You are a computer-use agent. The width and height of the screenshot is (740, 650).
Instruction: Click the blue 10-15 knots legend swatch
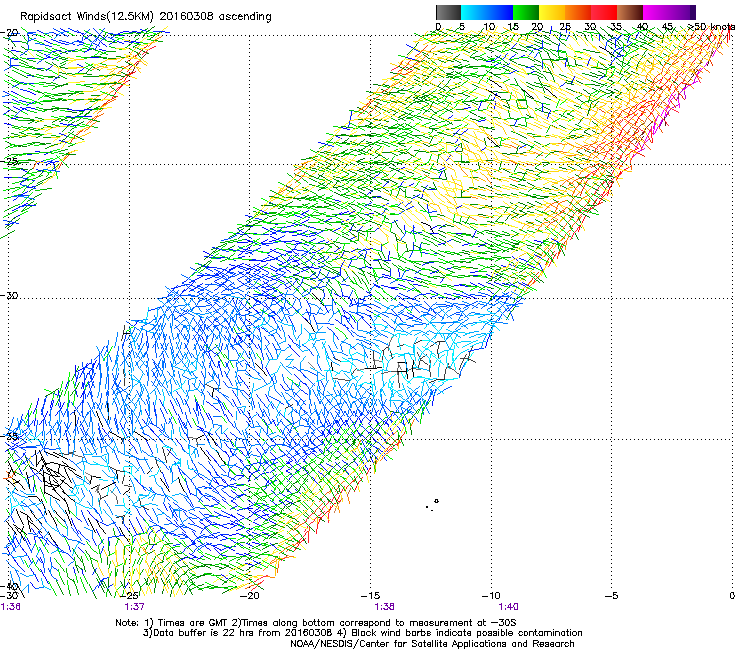pyautogui.click(x=500, y=12)
